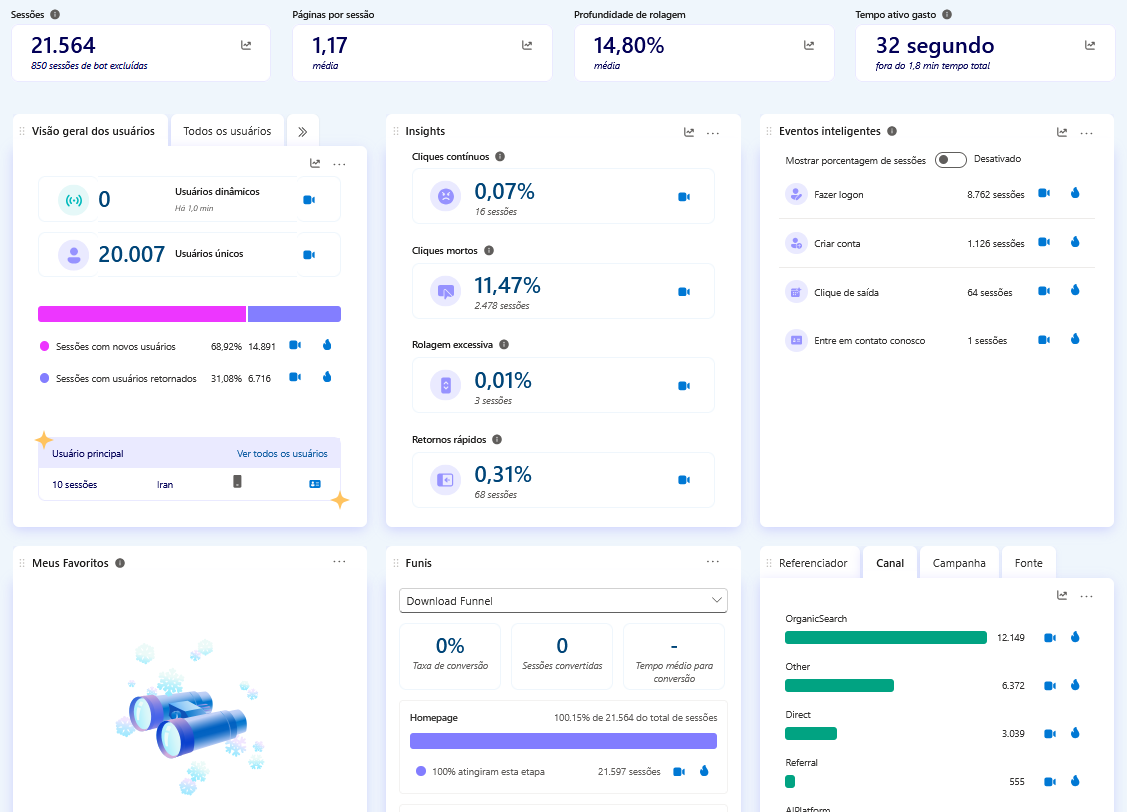Open trend chart in Insights panel

(x=689, y=132)
